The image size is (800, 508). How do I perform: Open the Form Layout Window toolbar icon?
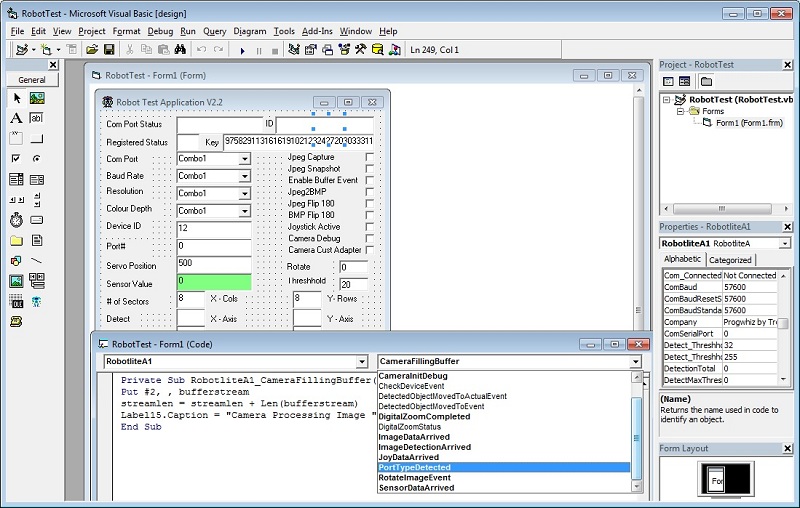[x=328, y=49]
